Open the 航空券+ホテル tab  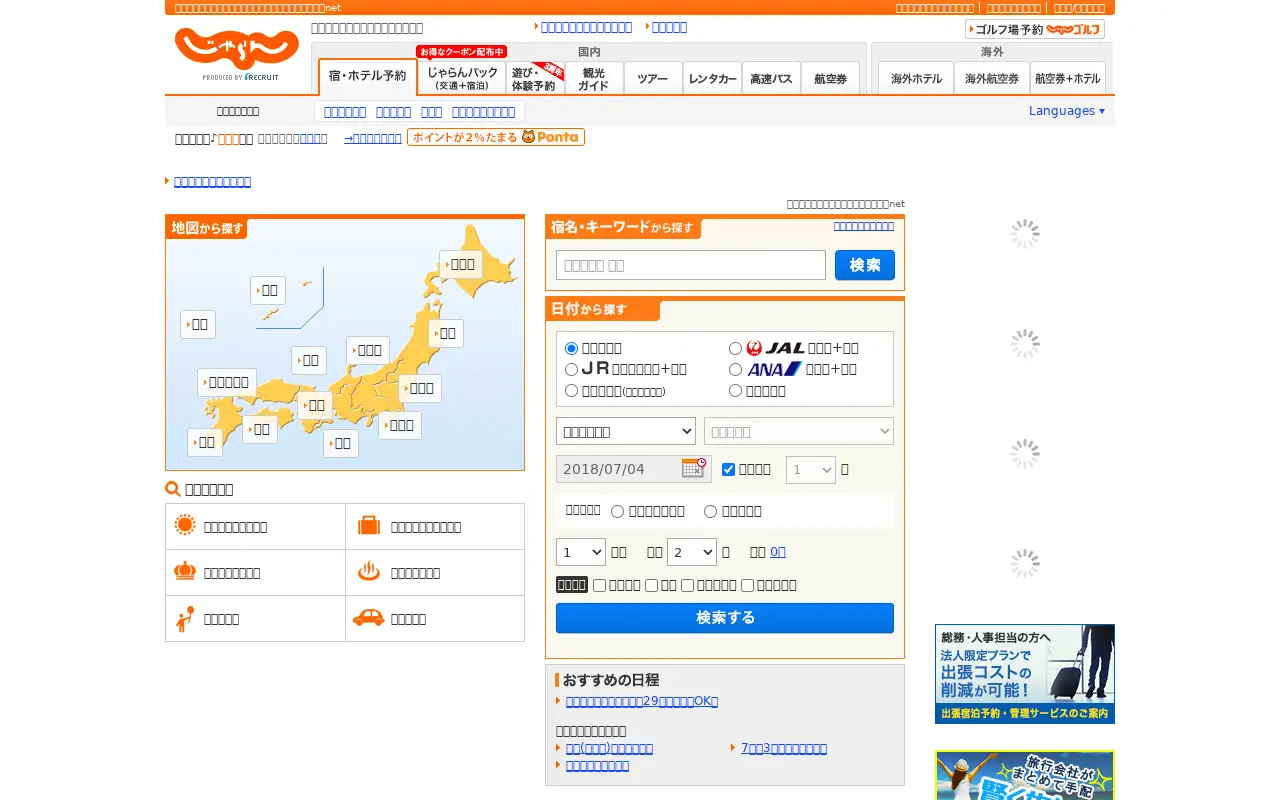1068,78
